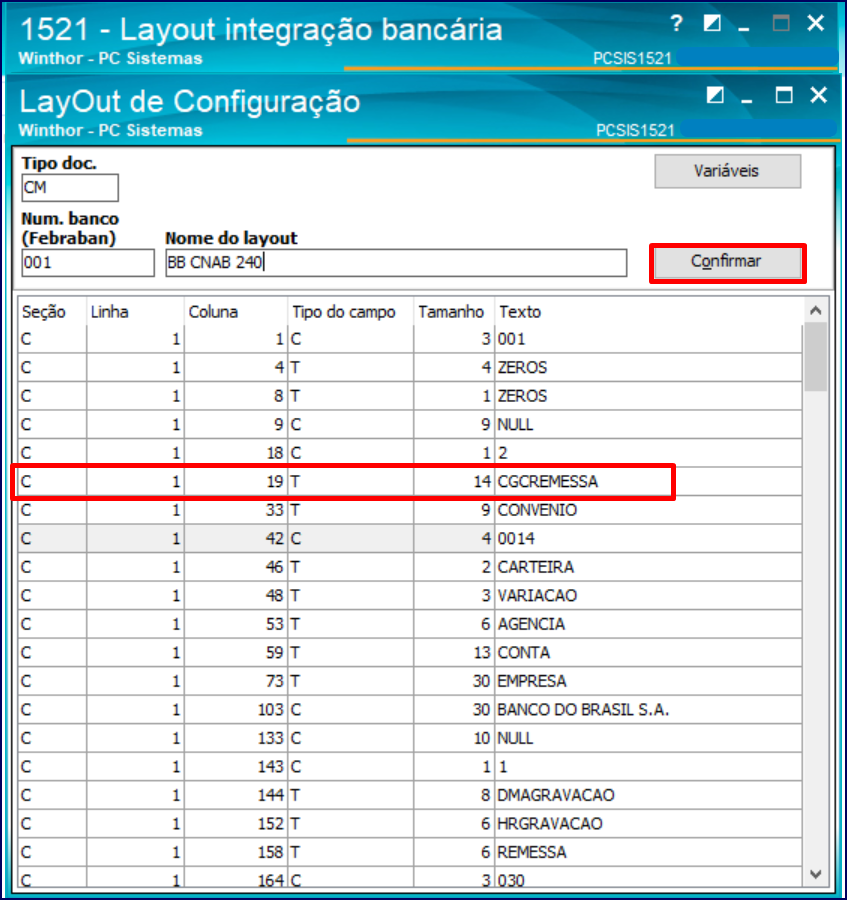The height and width of the screenshot is (900, 847).
Task: Click the Coluna cell with value 73
Action: [x=235, y=681]
